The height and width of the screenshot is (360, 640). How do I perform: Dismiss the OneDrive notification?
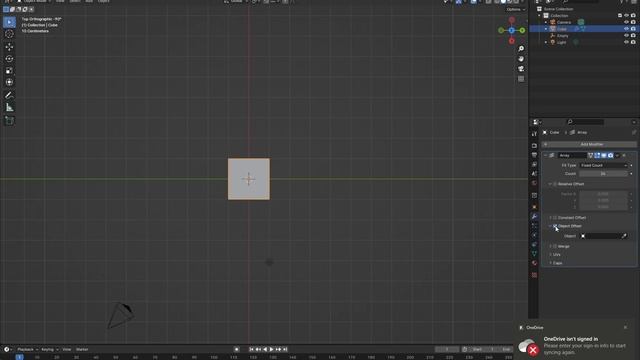point(625,327)
